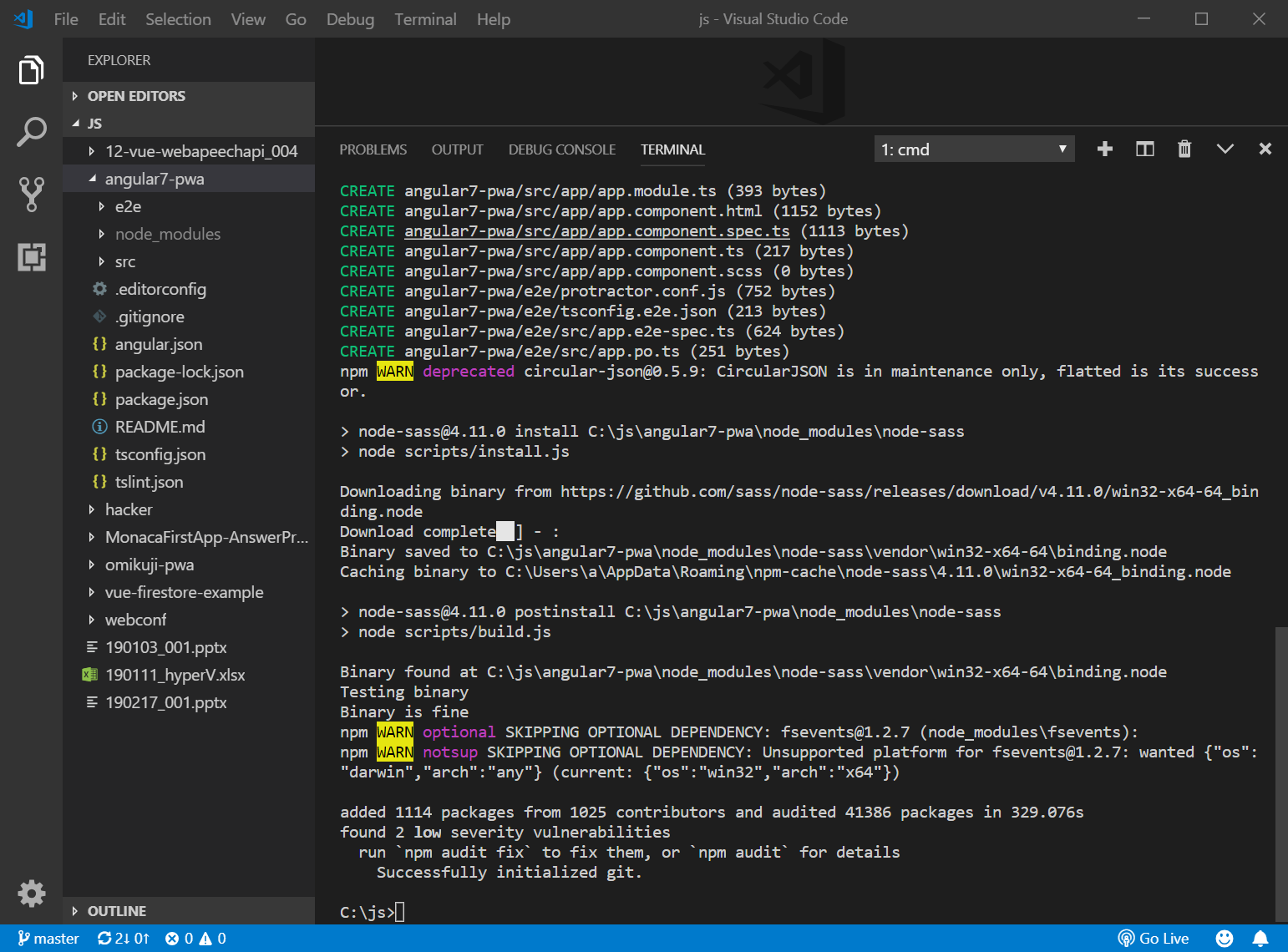The image size is (1288, 952).
Task: Close the terminal panel
Action: [1265, 149]
